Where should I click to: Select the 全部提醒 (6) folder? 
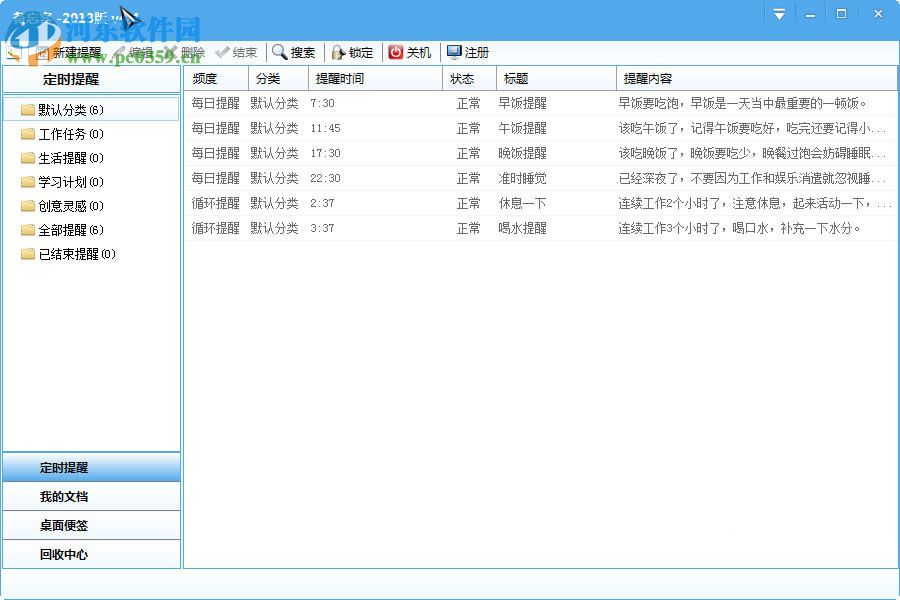[62, 230]
